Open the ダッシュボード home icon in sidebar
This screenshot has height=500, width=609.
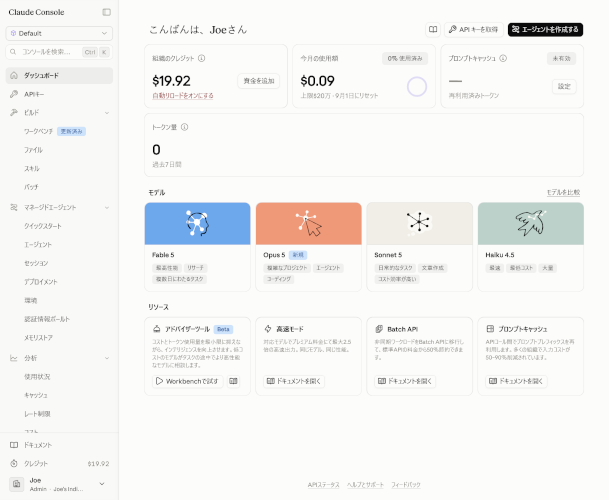pyautogui.click(x=14, y=75)
